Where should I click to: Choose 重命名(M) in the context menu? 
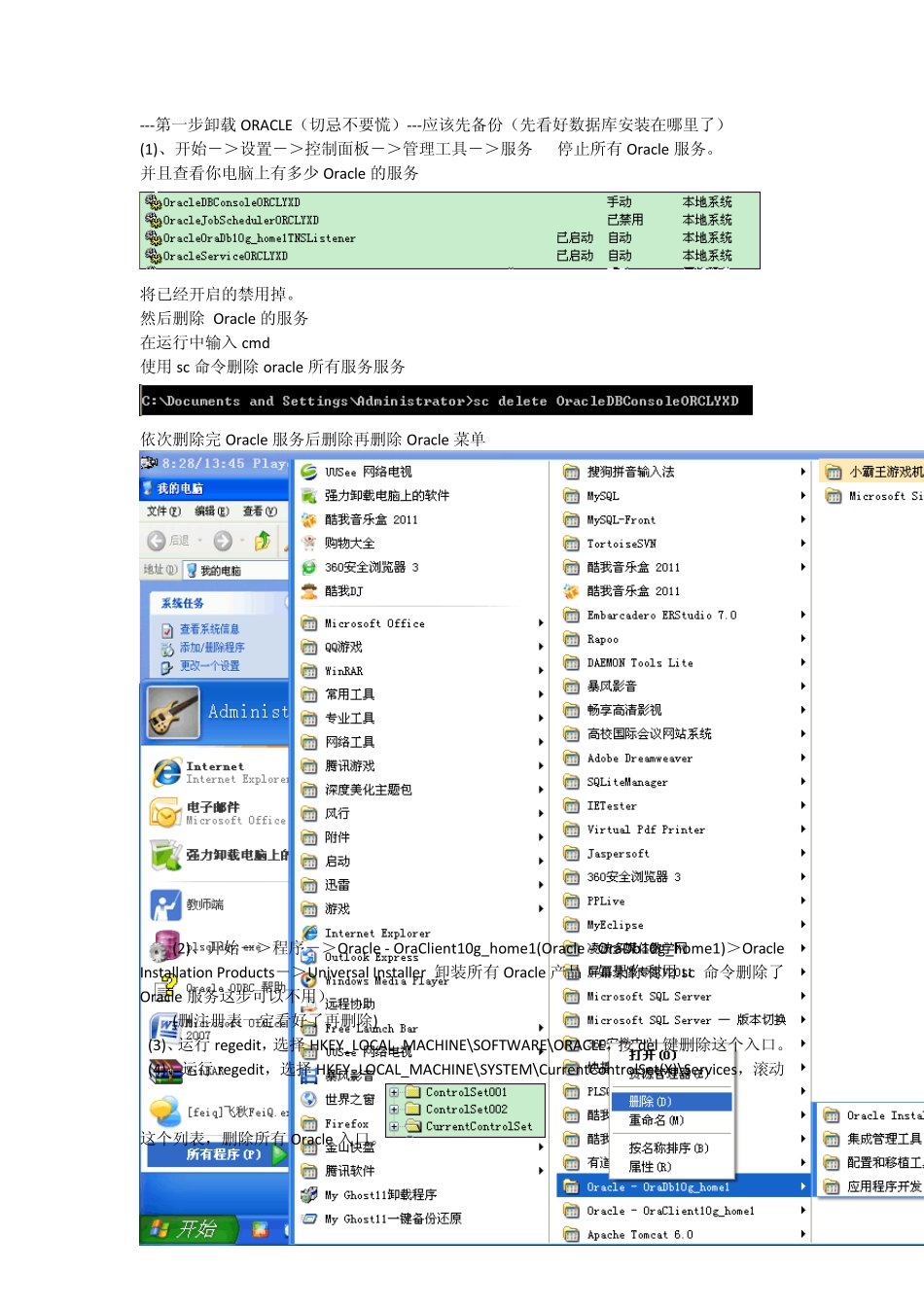click(657, 1120)
